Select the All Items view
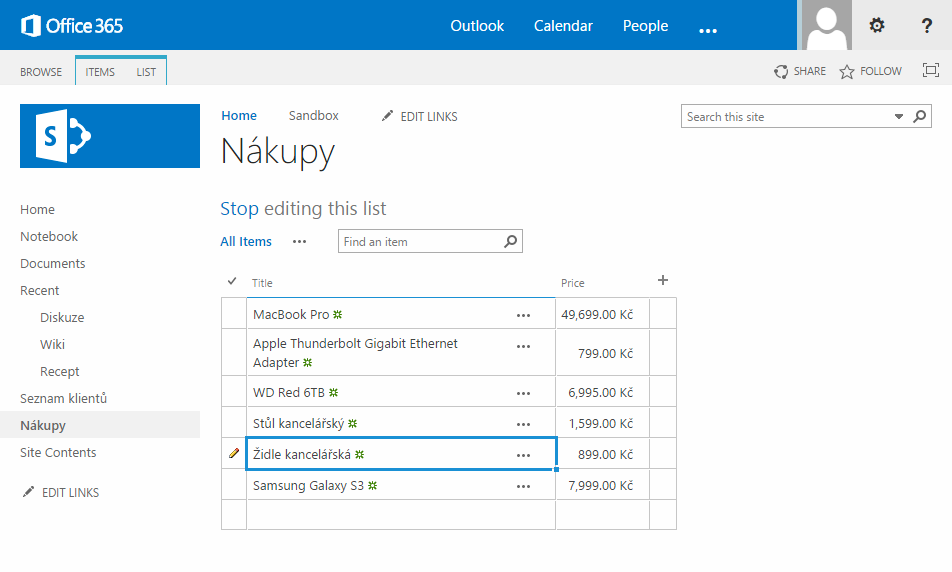Image resolution: width=952 pixels, height=572 pixels. [x=246, y=242]
